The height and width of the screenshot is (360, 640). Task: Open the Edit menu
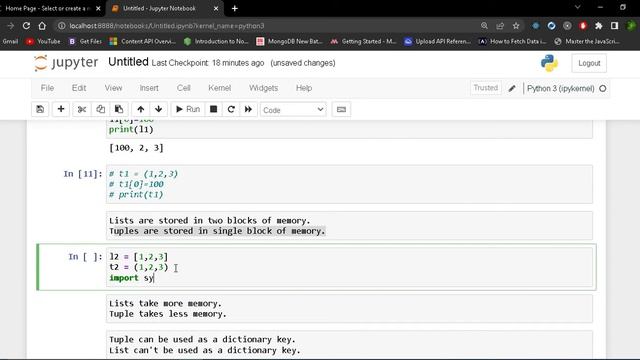[79, 88]
